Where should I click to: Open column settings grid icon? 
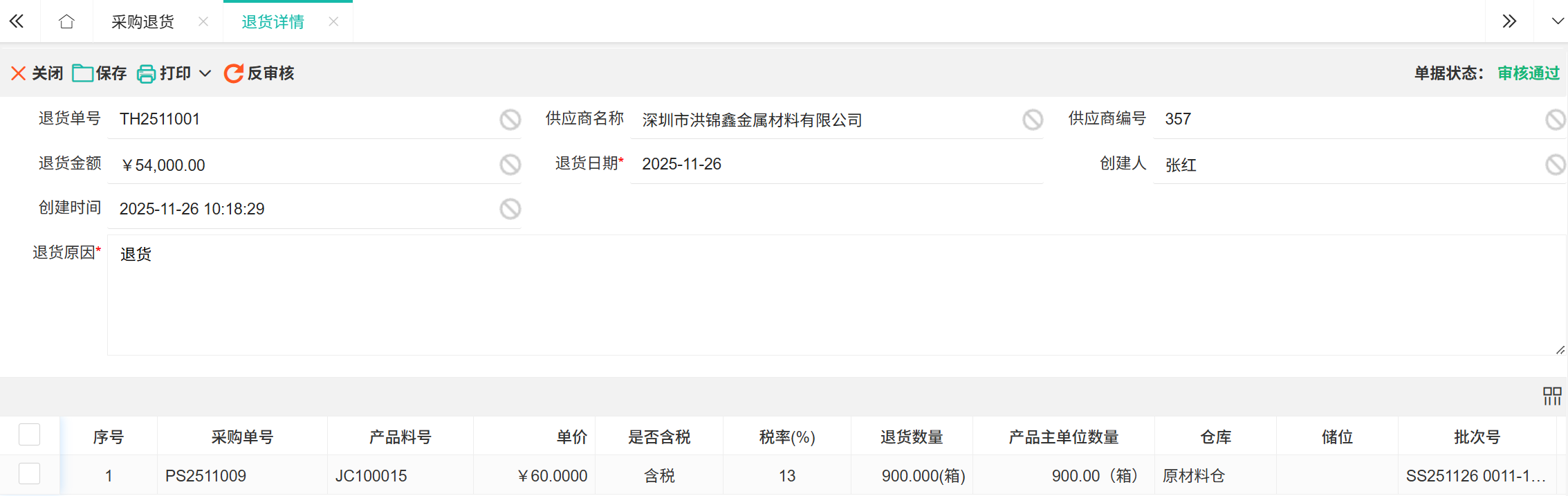tap(1552, 396)
